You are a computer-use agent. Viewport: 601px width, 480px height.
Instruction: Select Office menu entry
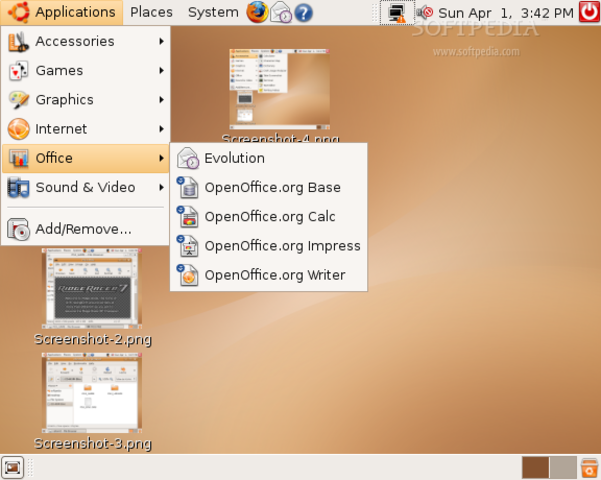pyautogui.click(x=85, y=158)
